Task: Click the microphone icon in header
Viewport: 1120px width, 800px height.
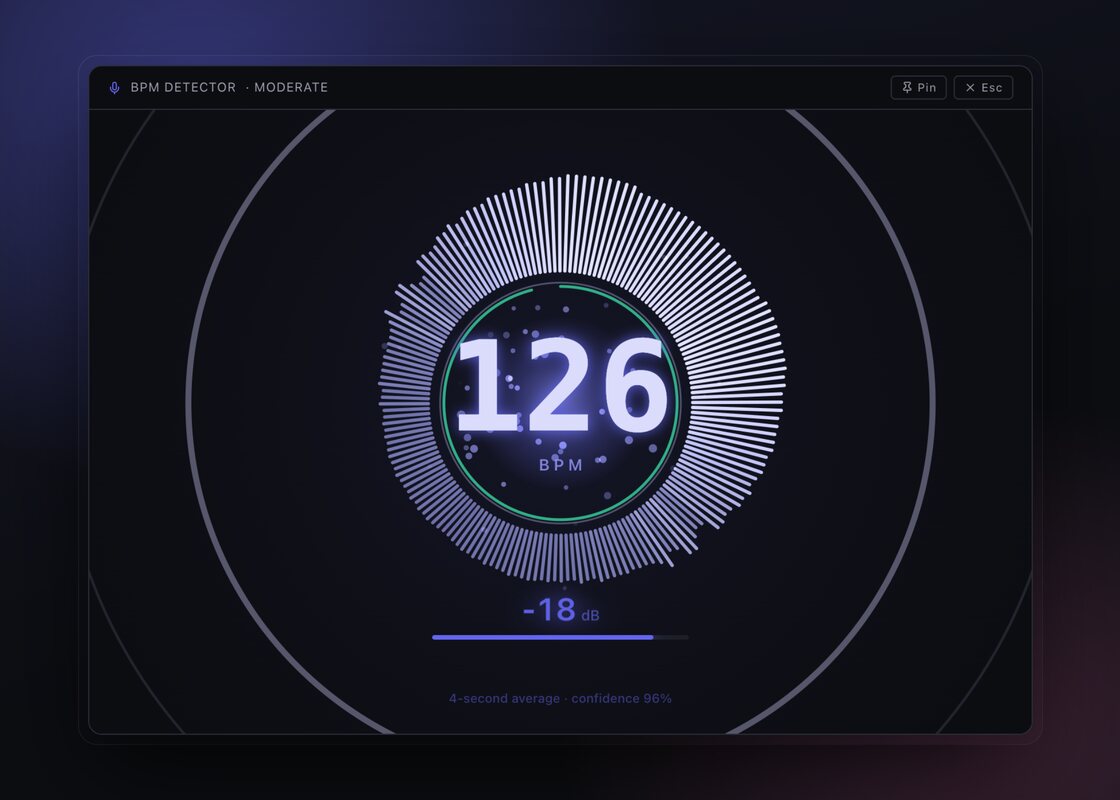Action: (x=114, y=88)
